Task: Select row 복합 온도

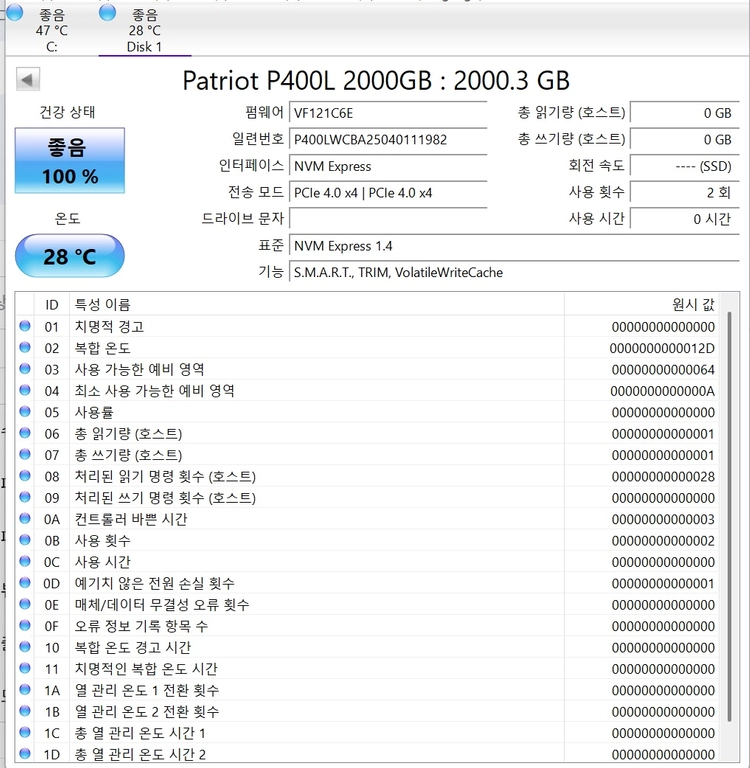Action: pyautogui.click(x=367, y=348)
